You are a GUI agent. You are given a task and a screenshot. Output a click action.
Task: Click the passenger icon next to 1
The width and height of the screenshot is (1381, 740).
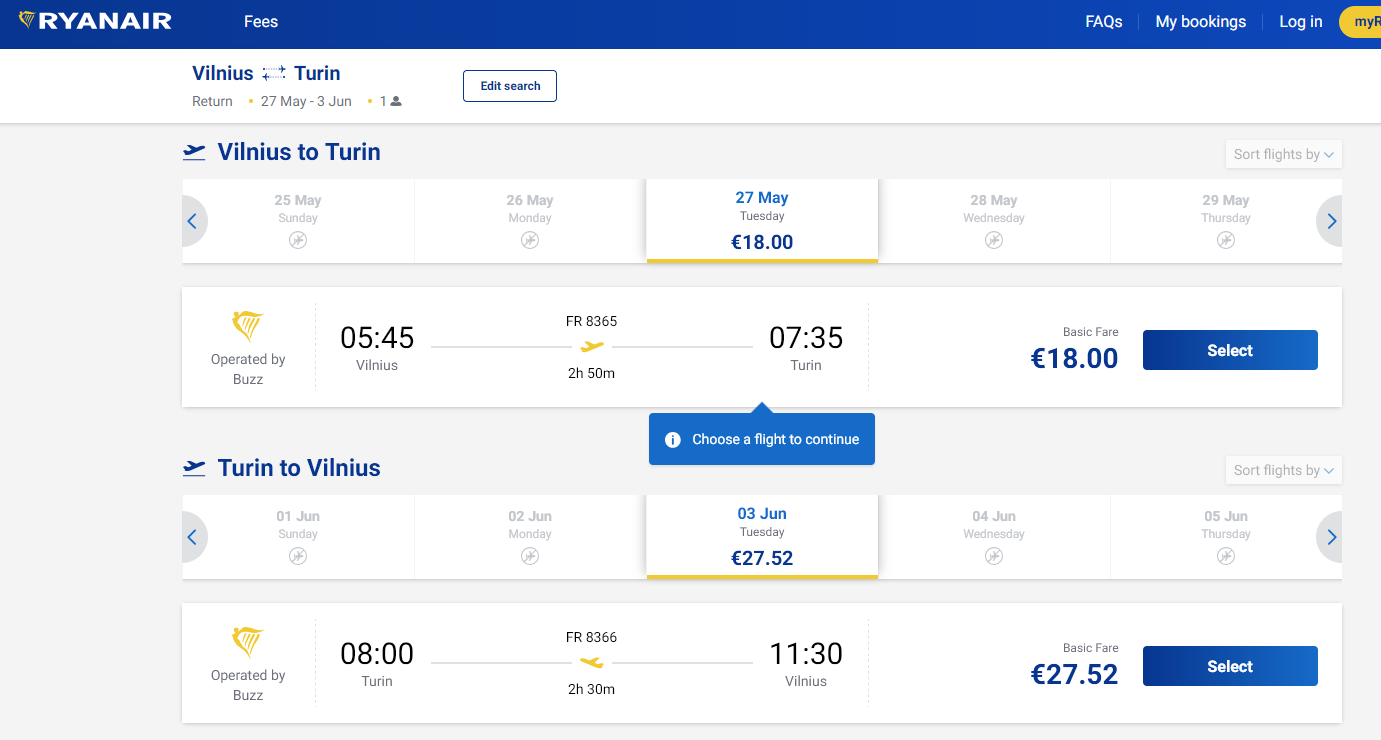click(x=396, y=101)
